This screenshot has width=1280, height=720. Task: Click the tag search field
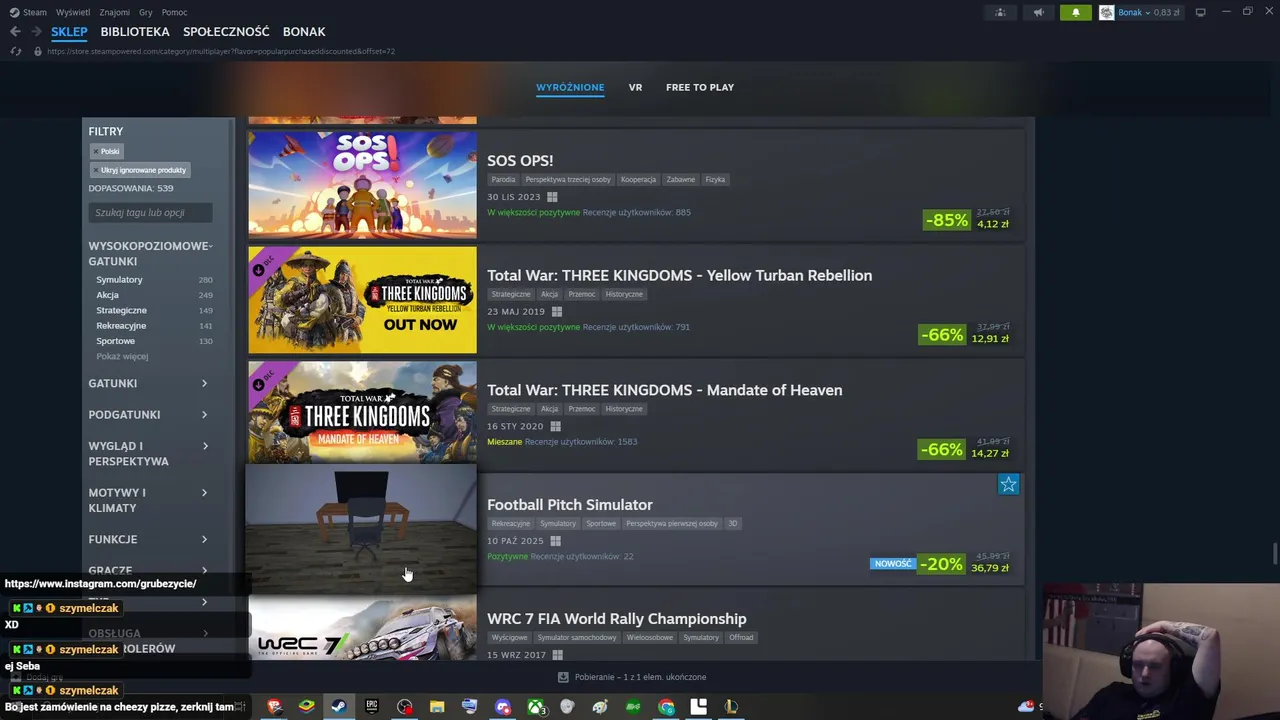pyautogui.click(x=150, y=213)
